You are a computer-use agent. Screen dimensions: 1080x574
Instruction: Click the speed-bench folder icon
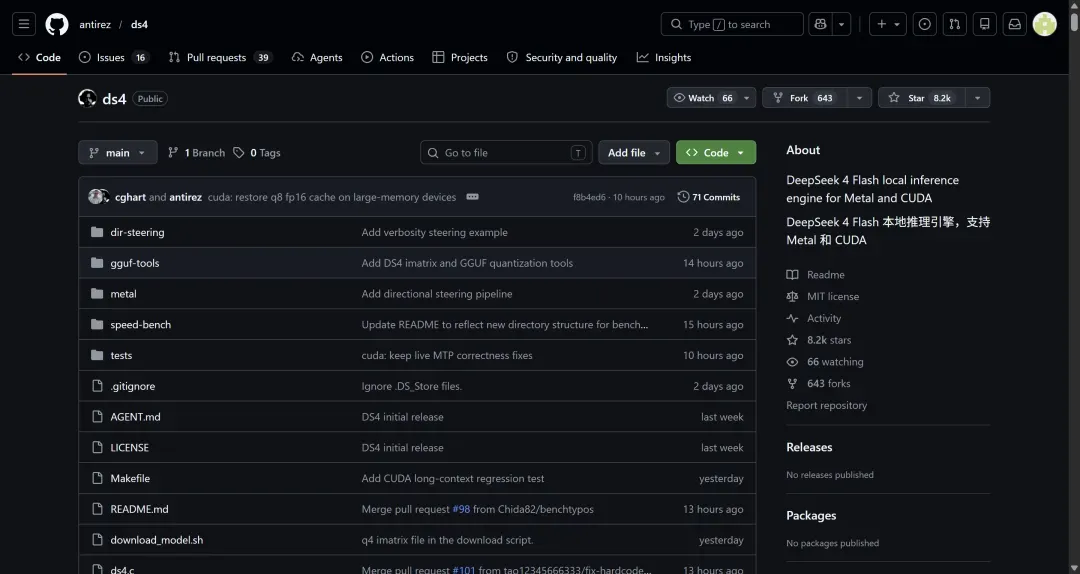(x=97, y=325)
